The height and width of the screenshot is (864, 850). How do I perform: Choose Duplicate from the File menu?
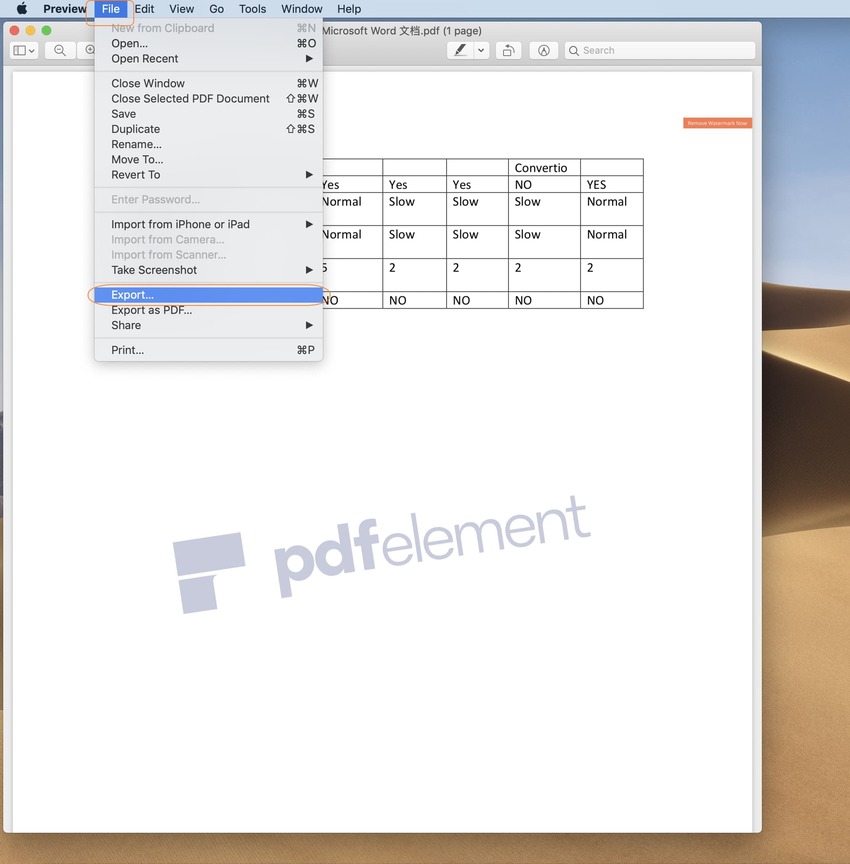(208, 129)
